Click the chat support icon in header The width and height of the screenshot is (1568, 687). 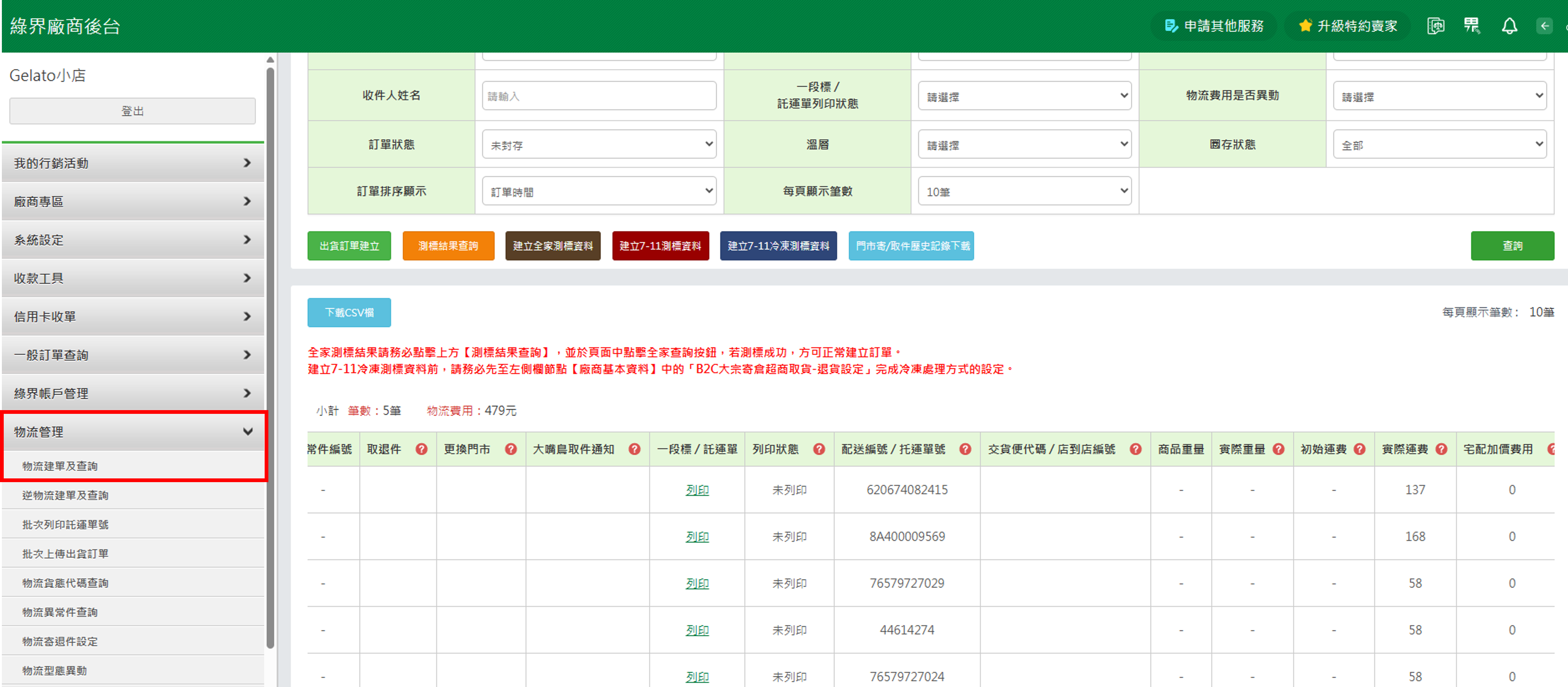pyautogui.click(x=1435, y=26)
